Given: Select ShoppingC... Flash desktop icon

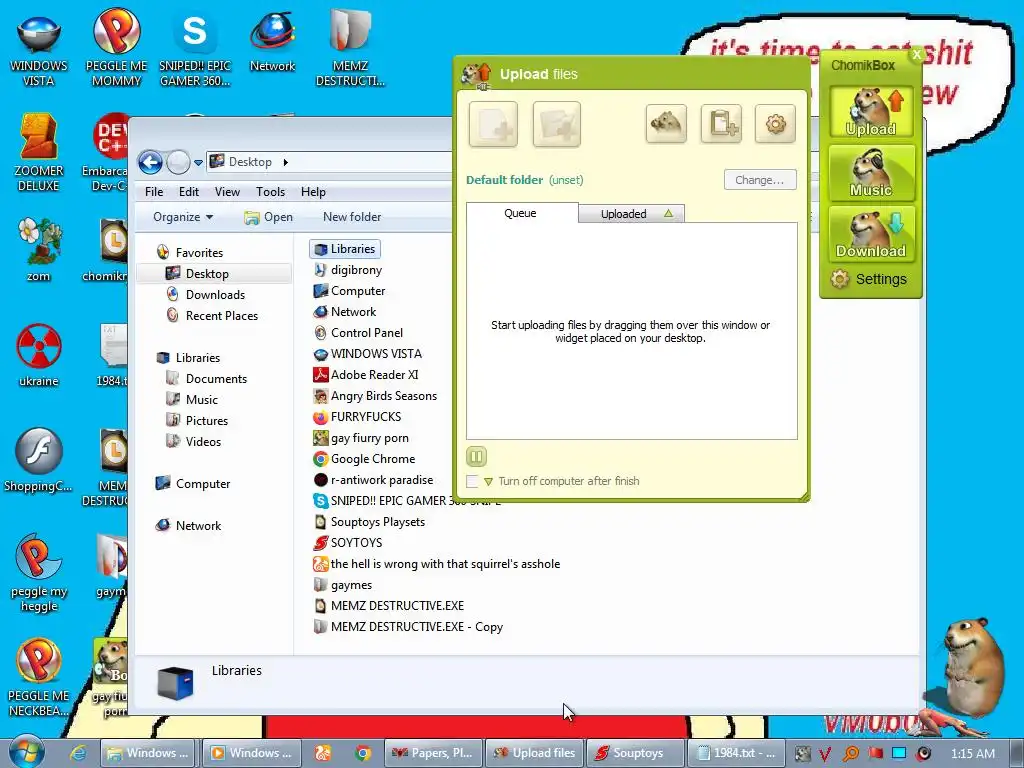Looking at the screenshot, I should [x=39, y=460].
